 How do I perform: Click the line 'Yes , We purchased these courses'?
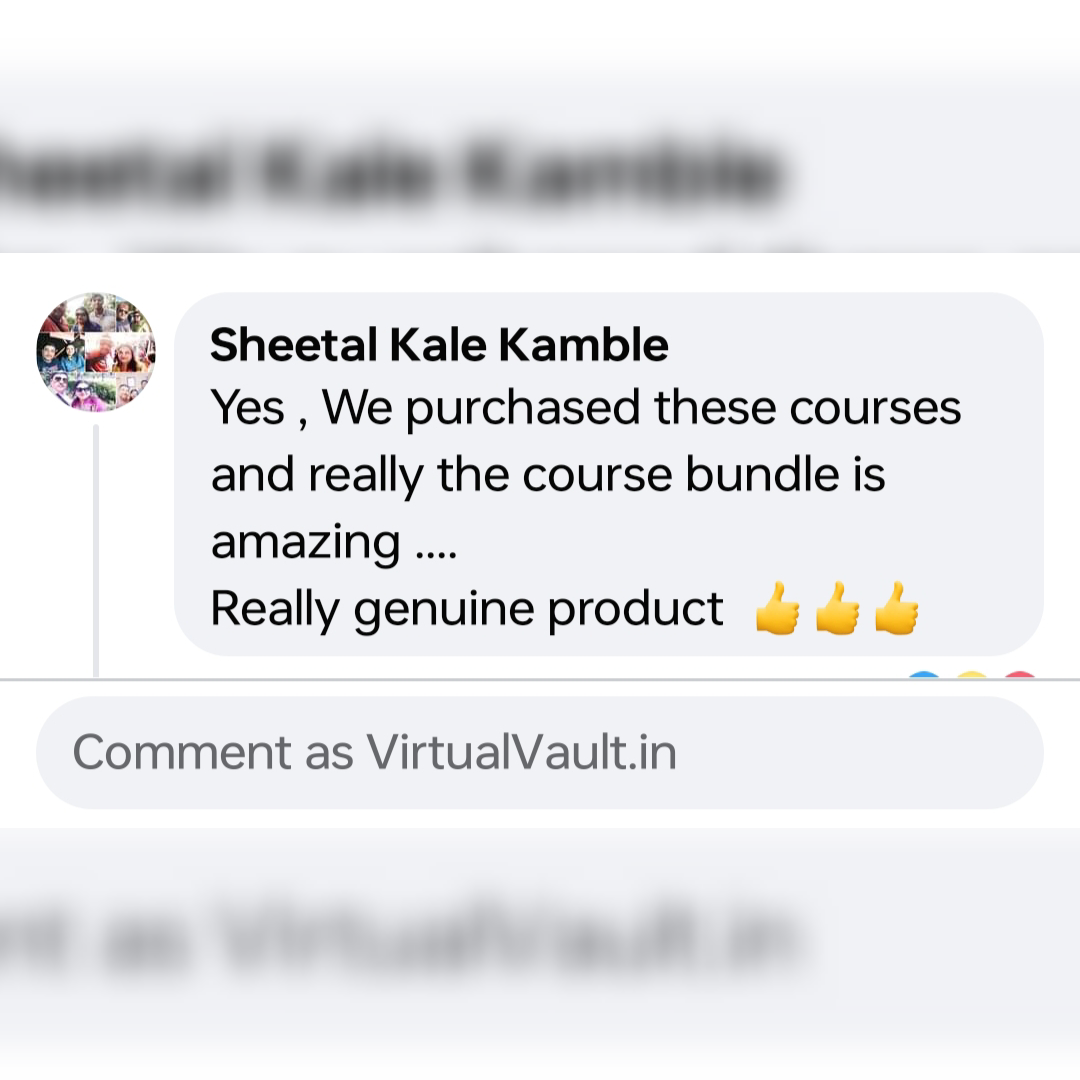pyautogui.click(x=585, y=408)
